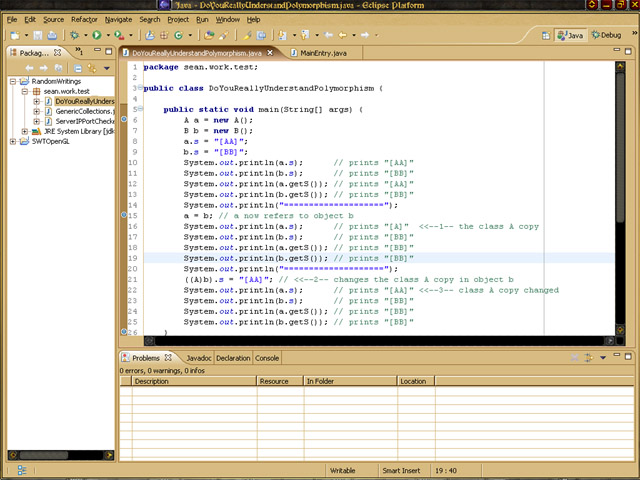Expand the SWTOpenGL project node

pos(13,142)
